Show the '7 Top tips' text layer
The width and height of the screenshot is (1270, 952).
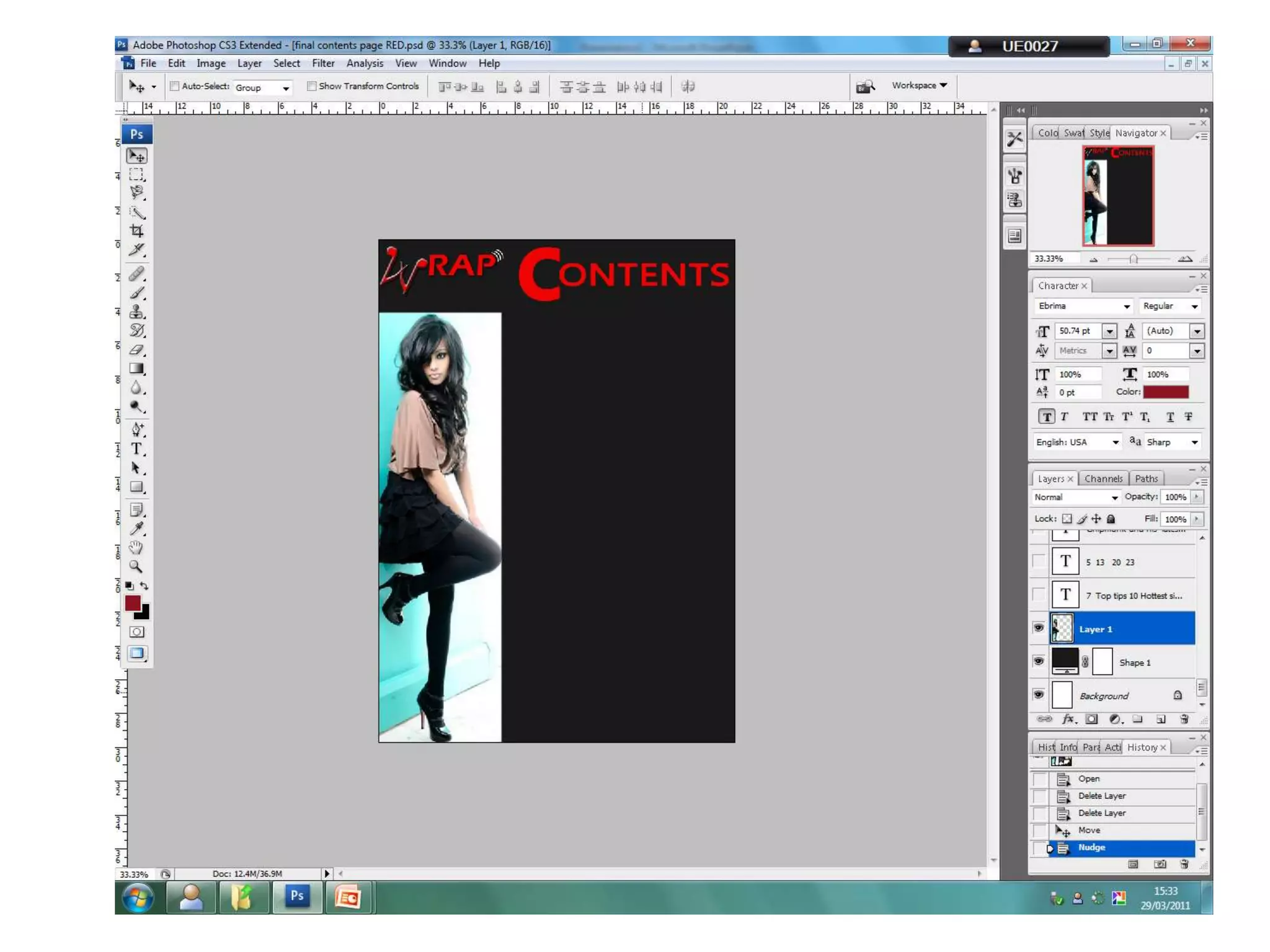click(x=1039, y=595)
